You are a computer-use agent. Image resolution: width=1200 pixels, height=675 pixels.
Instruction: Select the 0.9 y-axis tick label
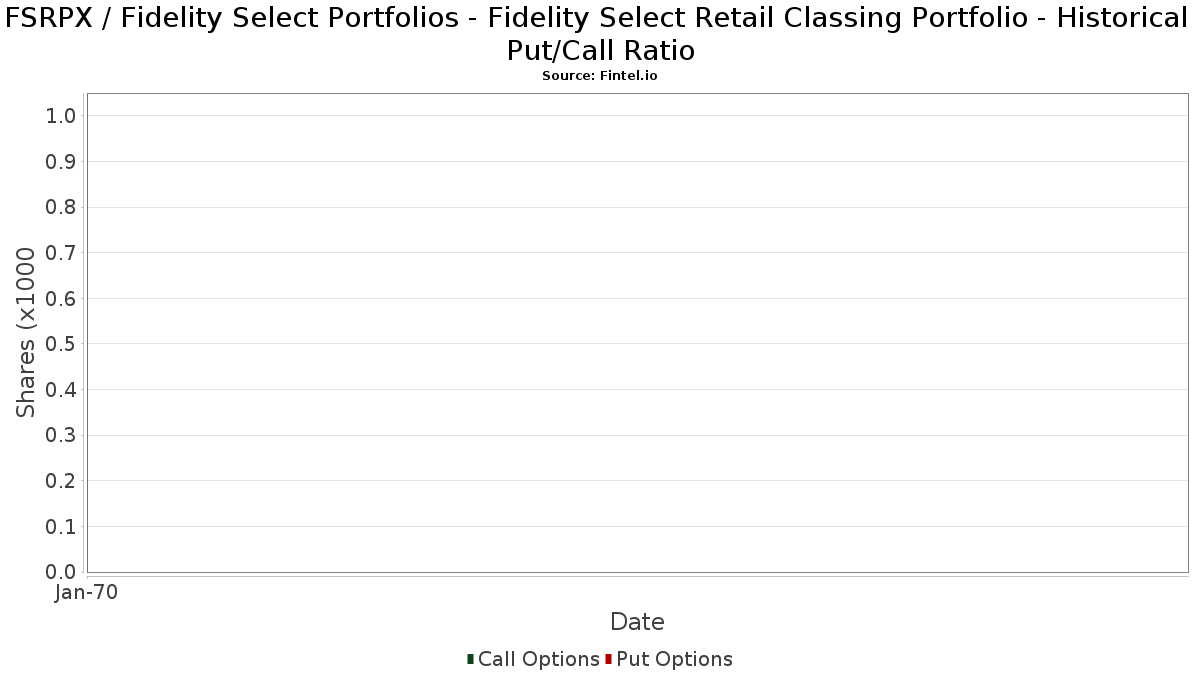pos(61,162)
